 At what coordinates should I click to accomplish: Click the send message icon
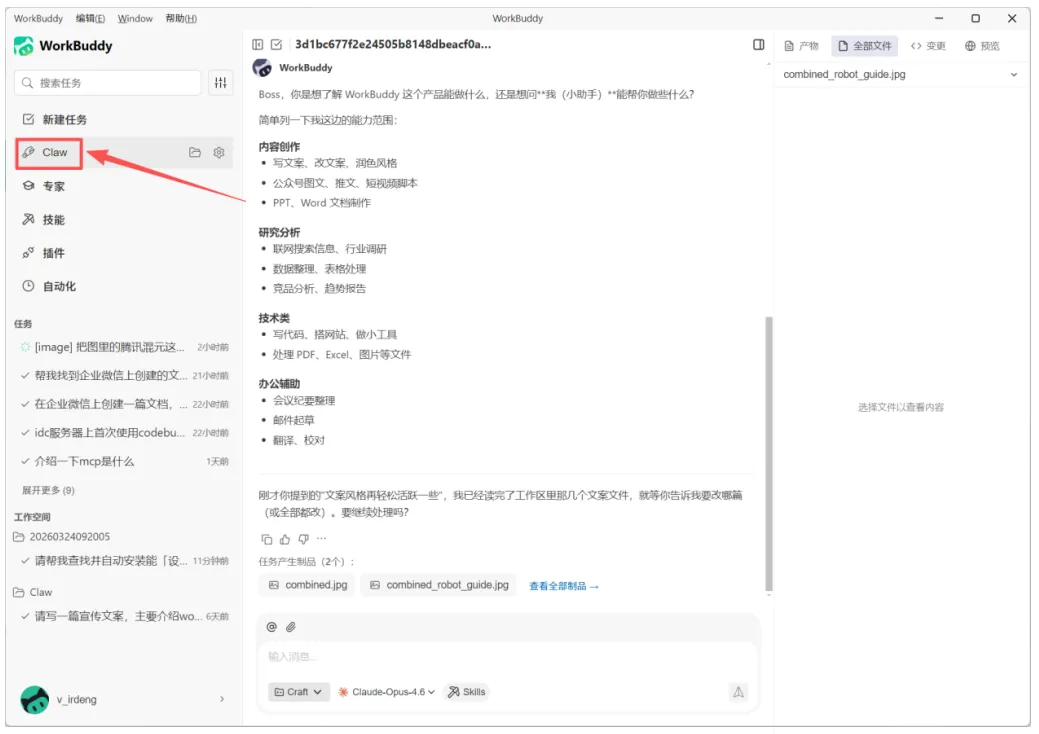click(738, 692)
